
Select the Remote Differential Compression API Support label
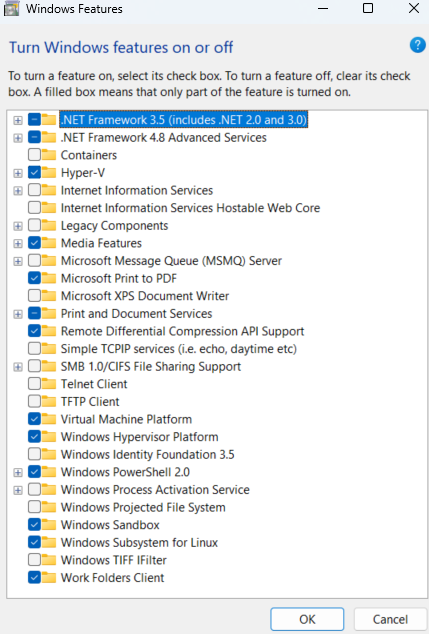[x=182, y=331]
